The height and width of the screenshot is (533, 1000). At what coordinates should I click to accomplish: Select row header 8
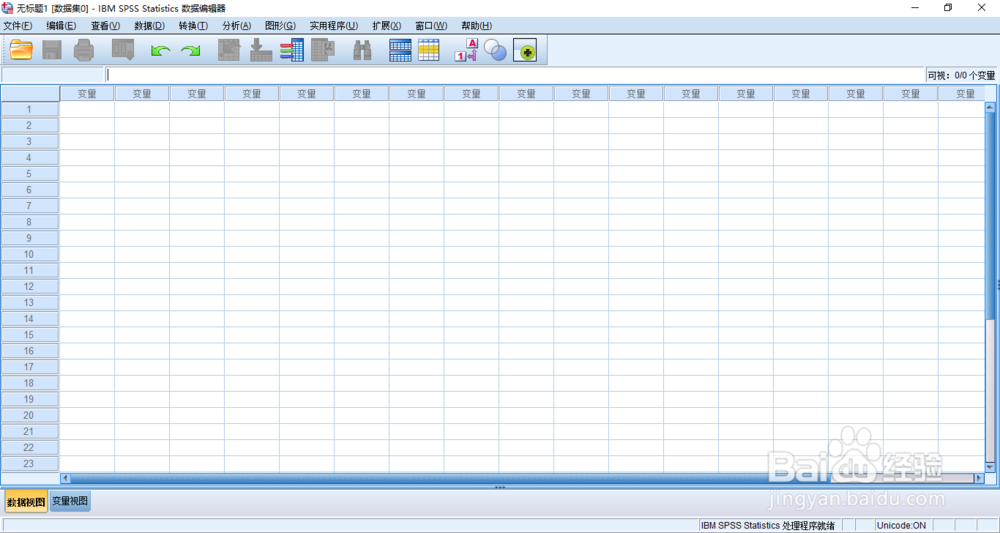coord(30,222)
